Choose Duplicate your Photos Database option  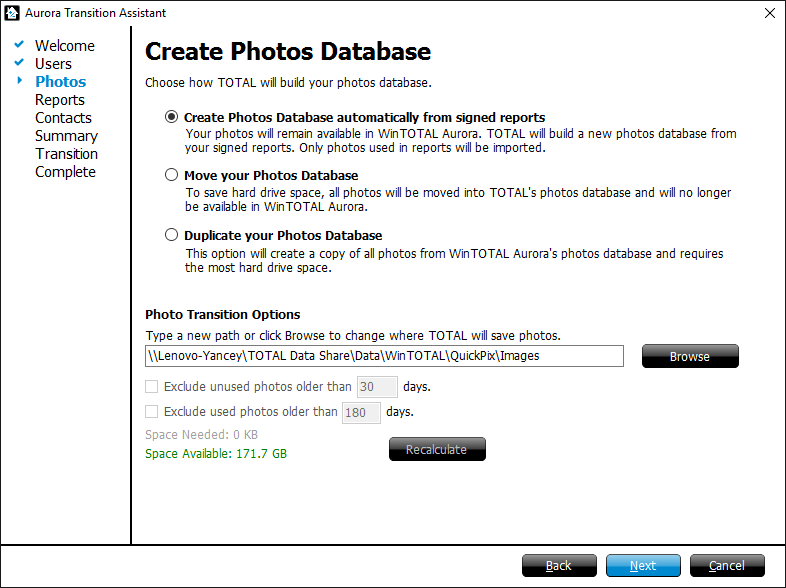171,235
